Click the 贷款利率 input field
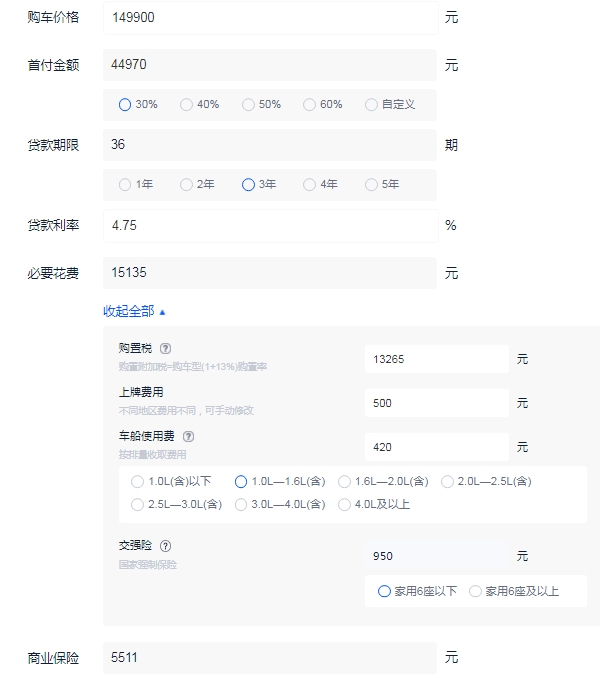This screenshot has width=600, height=675. pyautogui.click(x=270, y=225)
